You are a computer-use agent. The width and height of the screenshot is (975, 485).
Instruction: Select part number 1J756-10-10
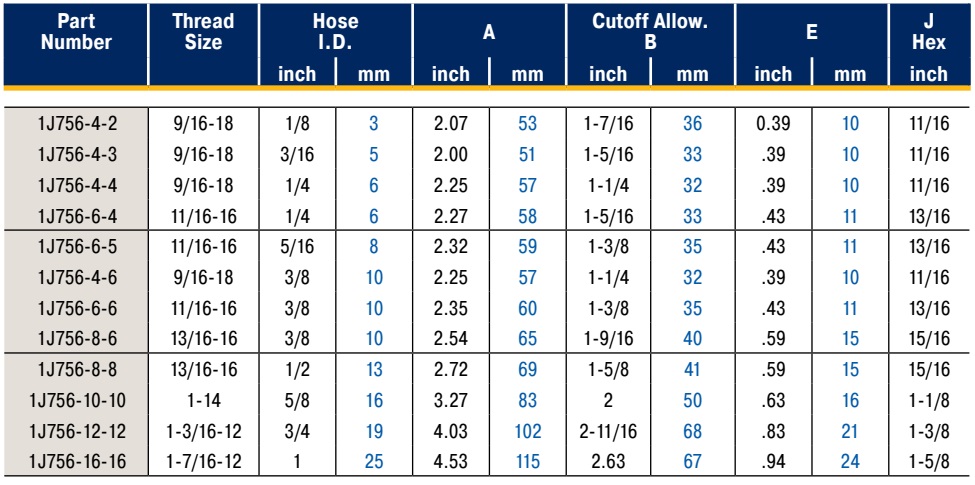77,400
